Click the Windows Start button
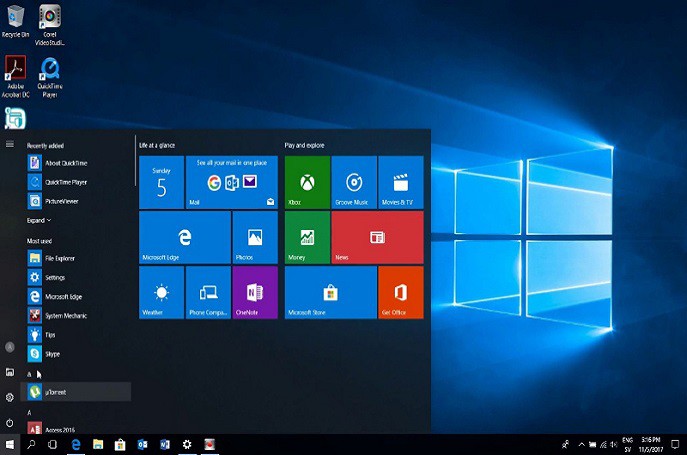 point(10,444)
